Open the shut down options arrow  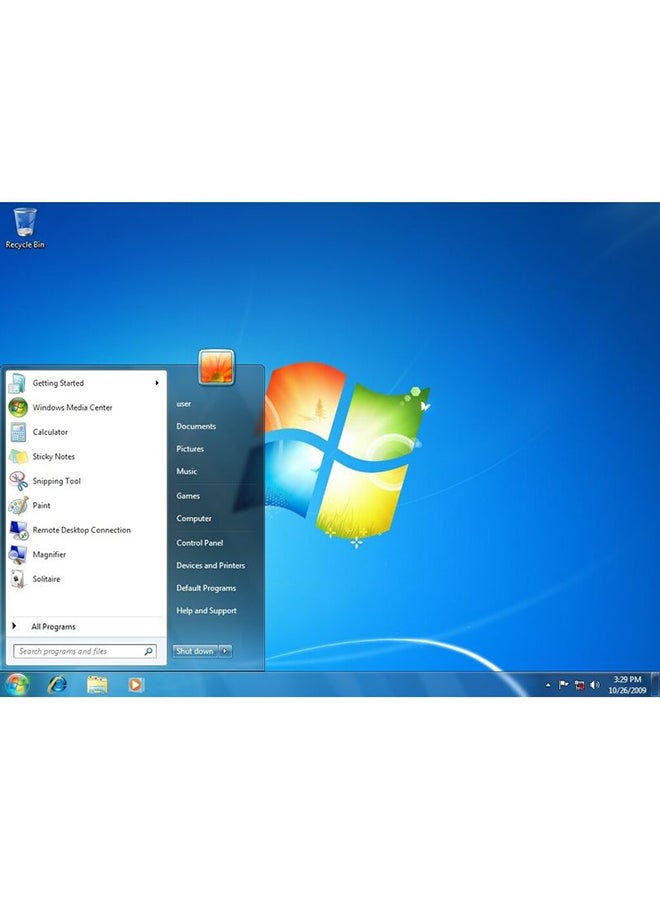point(225,651)
